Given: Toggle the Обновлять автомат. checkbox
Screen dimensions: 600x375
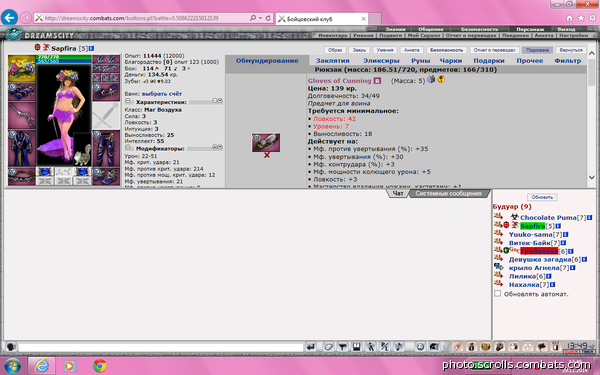Looking at the screenshot, I should [497, 293].
